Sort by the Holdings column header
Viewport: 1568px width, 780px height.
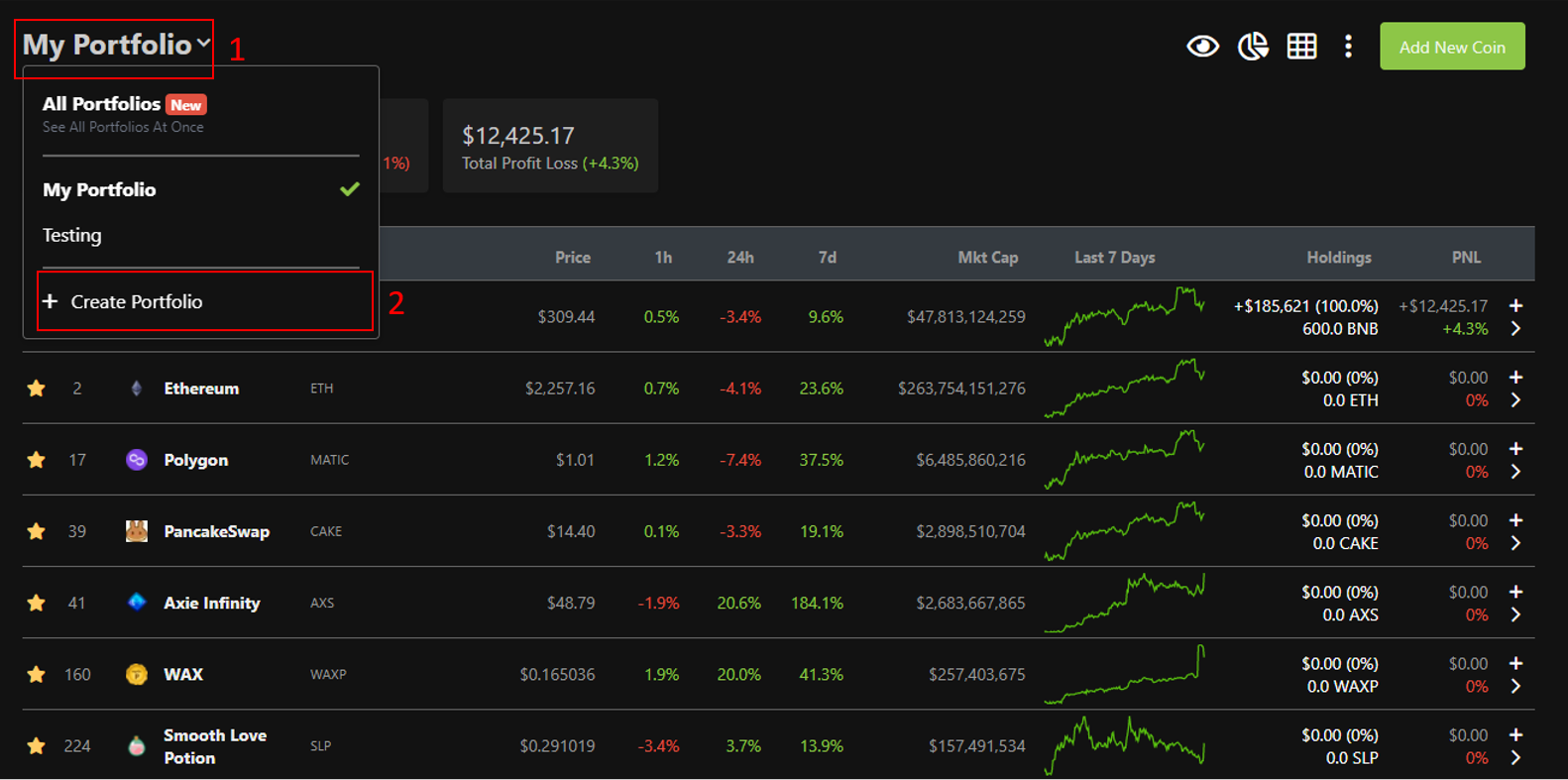1339,257
